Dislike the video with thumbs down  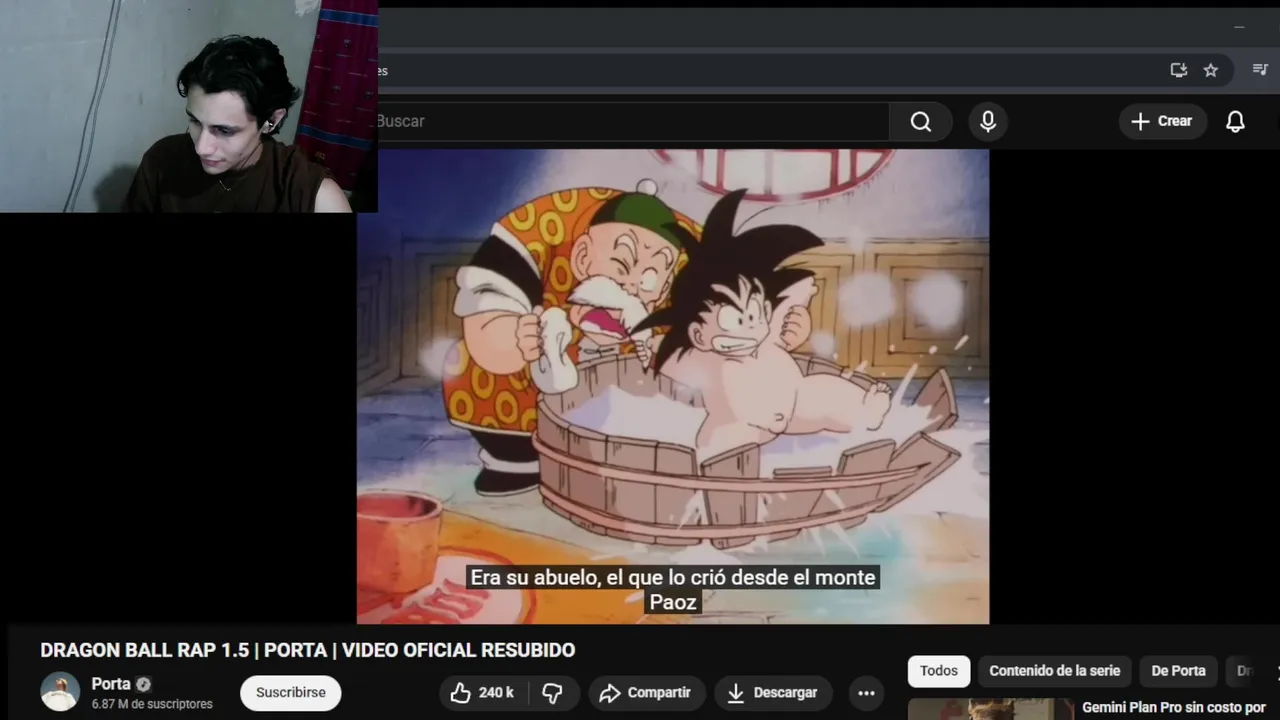pyautogui.click(x=552, y=692)
